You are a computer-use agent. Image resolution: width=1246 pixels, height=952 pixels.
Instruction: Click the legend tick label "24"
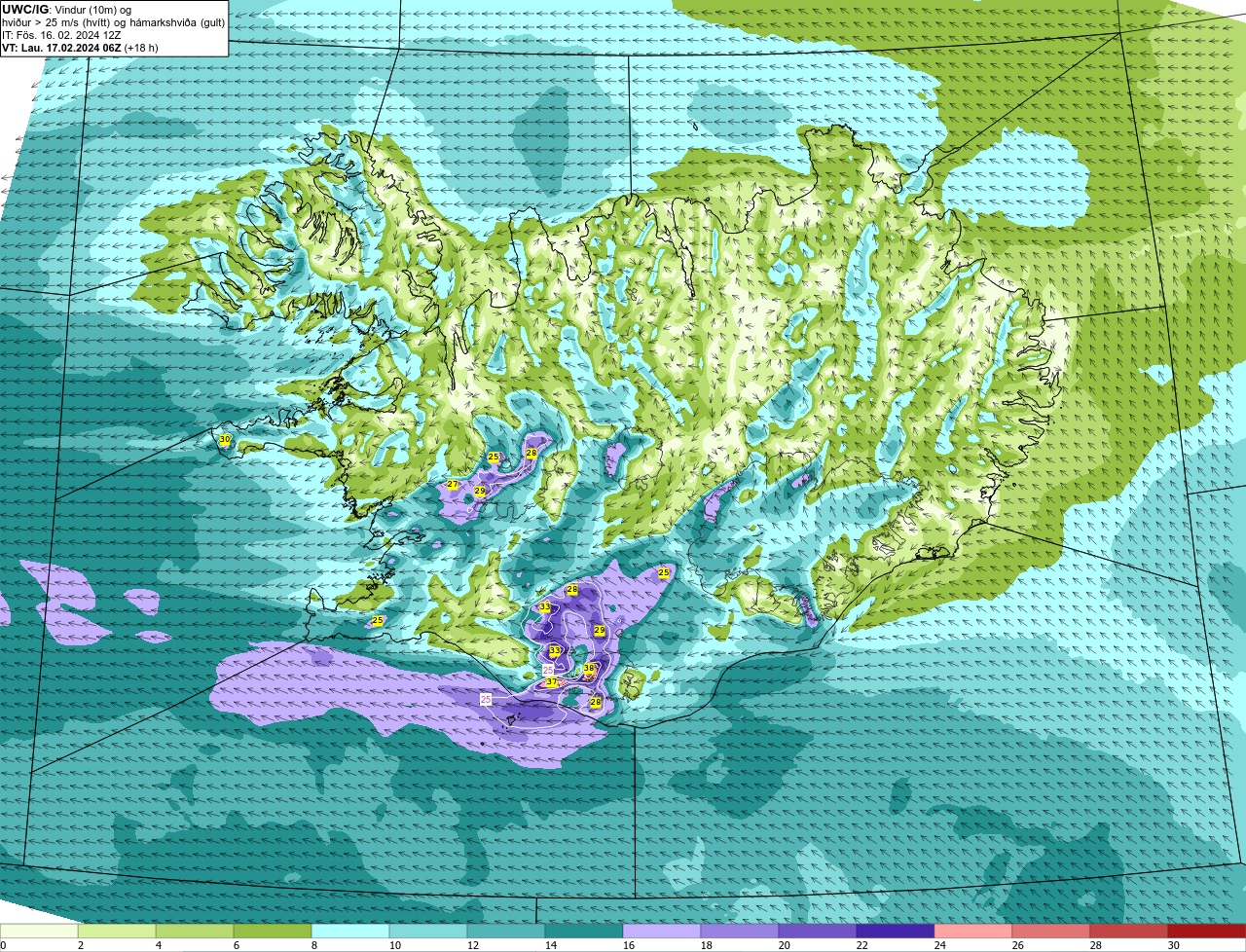point(940,945)
